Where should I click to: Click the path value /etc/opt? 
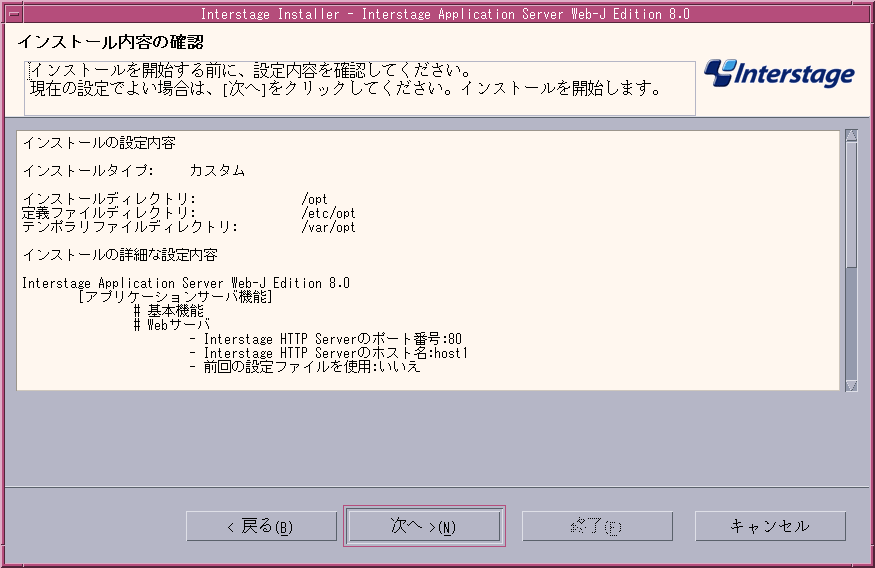pos(328,213)
